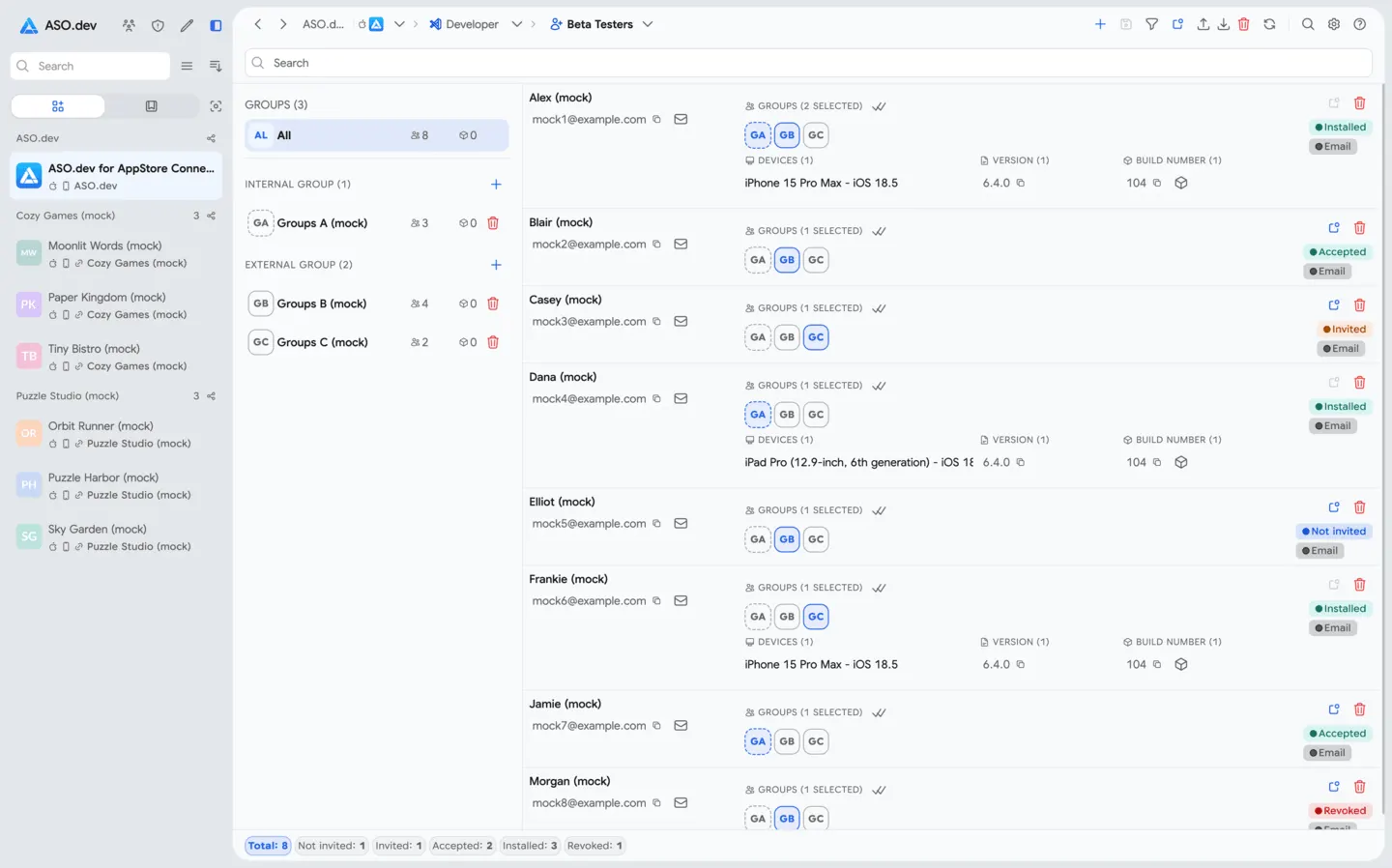Image resolution: width=1392 pixels, height=868 pixels.
Task: Add an internal group with plus icon
Action: (x=496, y=184)
